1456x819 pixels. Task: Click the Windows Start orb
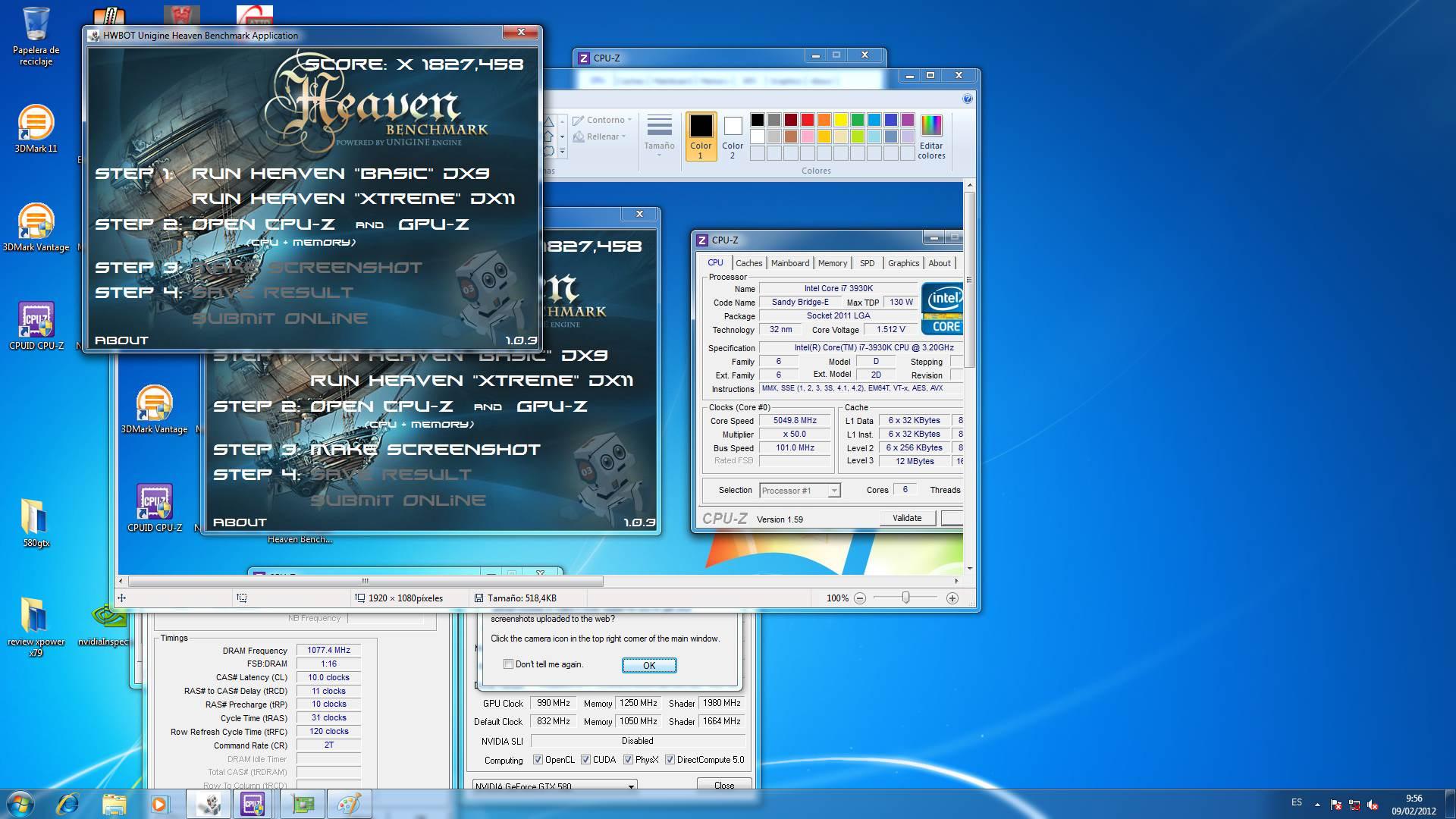pyautogui.click(x=20, y=804)
